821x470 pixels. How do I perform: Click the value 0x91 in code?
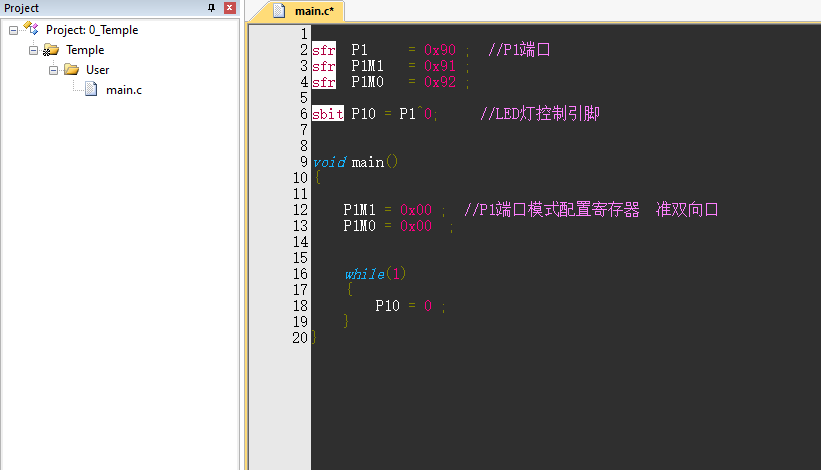(440, 66)
